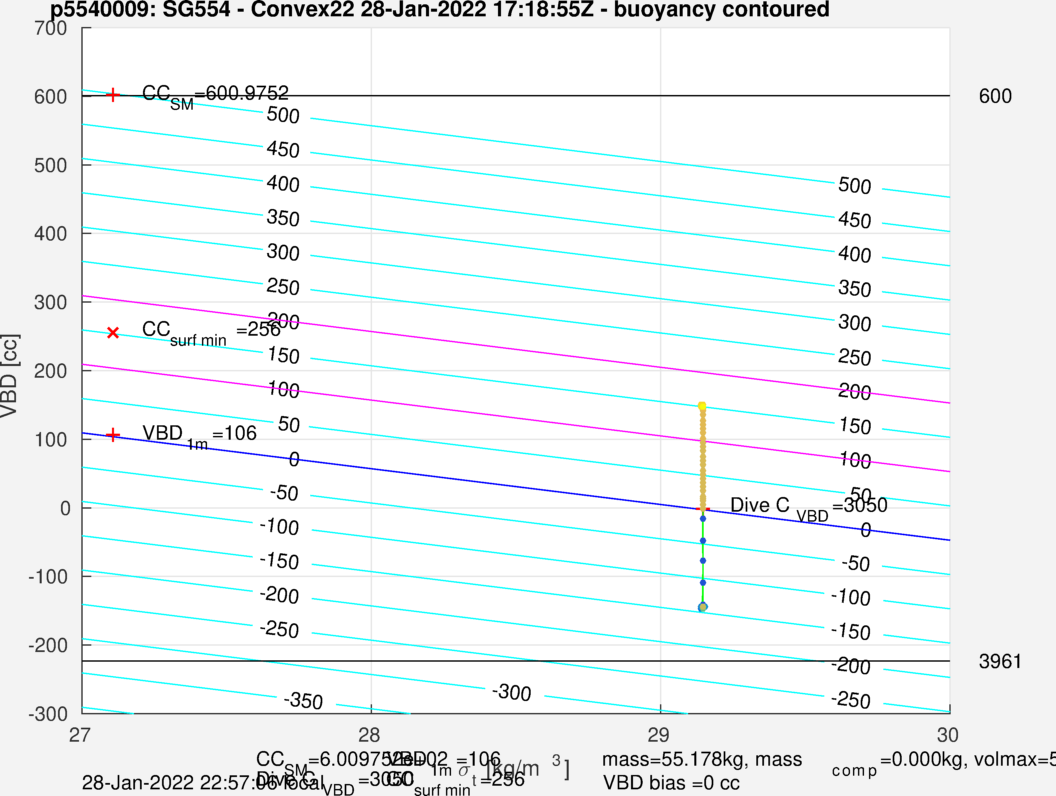Click y-axis tick label '400'

[x=51, y=234]
